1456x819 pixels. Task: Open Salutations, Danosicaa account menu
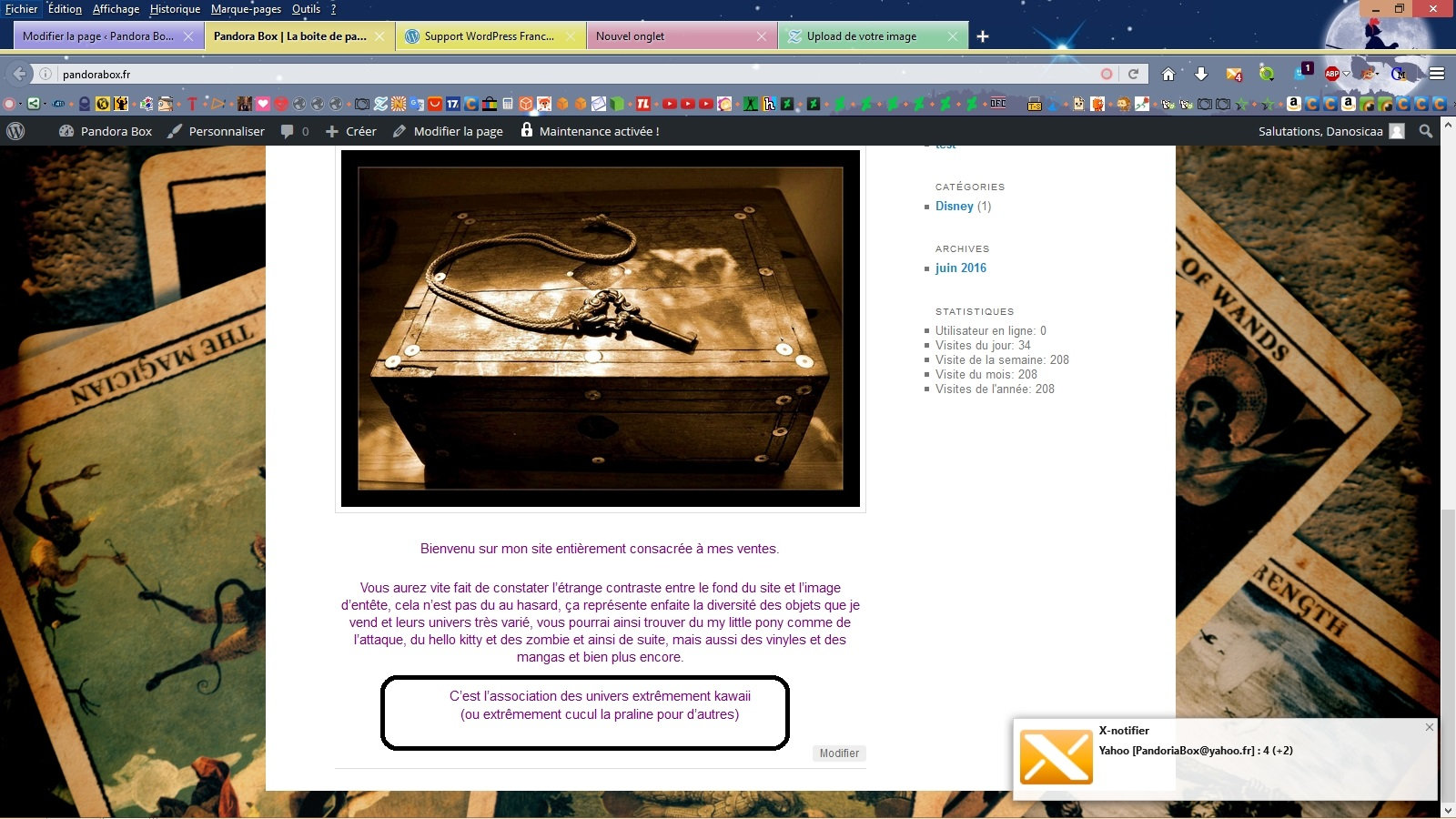coord(1331,131)
